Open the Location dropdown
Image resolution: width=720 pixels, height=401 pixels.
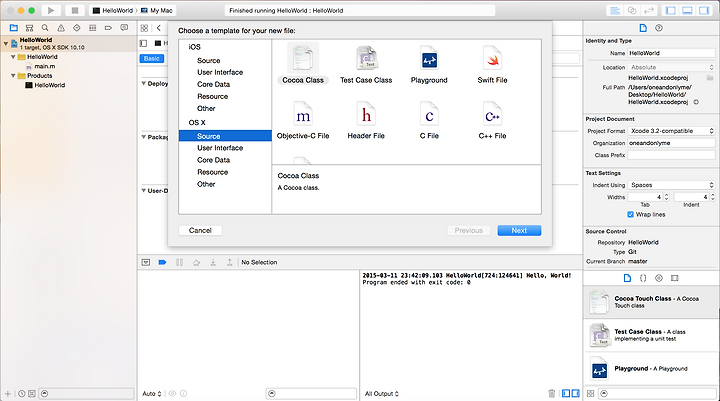671,67
